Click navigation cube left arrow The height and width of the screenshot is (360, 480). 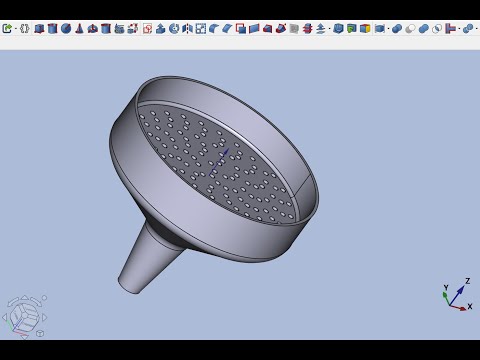coord(5,317)
